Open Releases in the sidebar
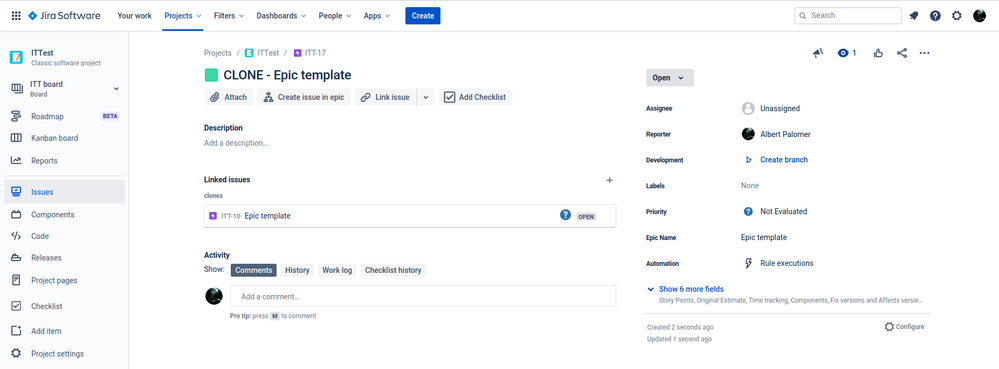 (65, 257)
